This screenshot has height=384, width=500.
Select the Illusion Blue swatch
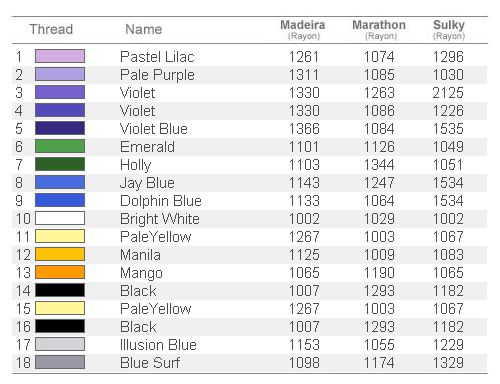coord(60,344)
